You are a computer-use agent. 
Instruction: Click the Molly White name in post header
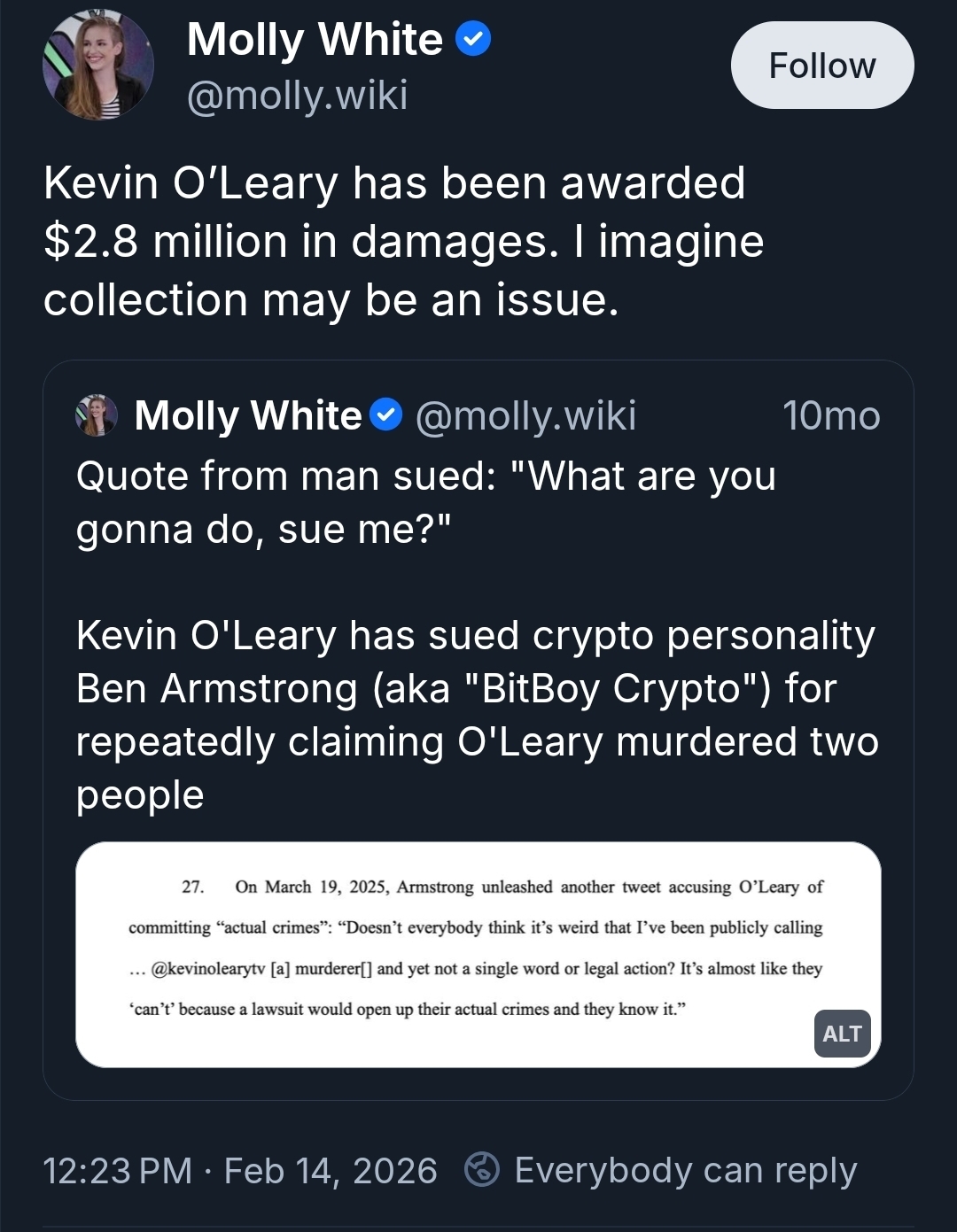point(315,40)
